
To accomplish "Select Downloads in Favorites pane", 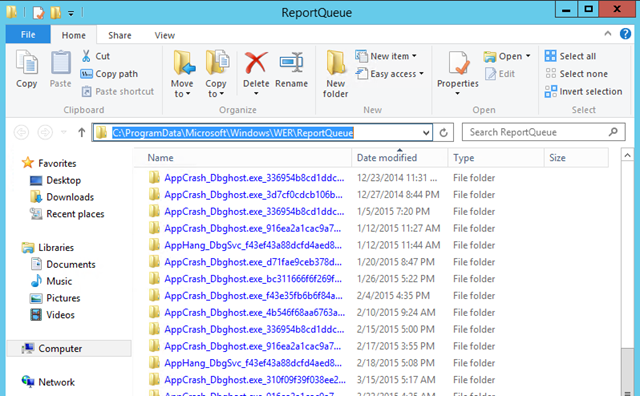I will [70, 197].
